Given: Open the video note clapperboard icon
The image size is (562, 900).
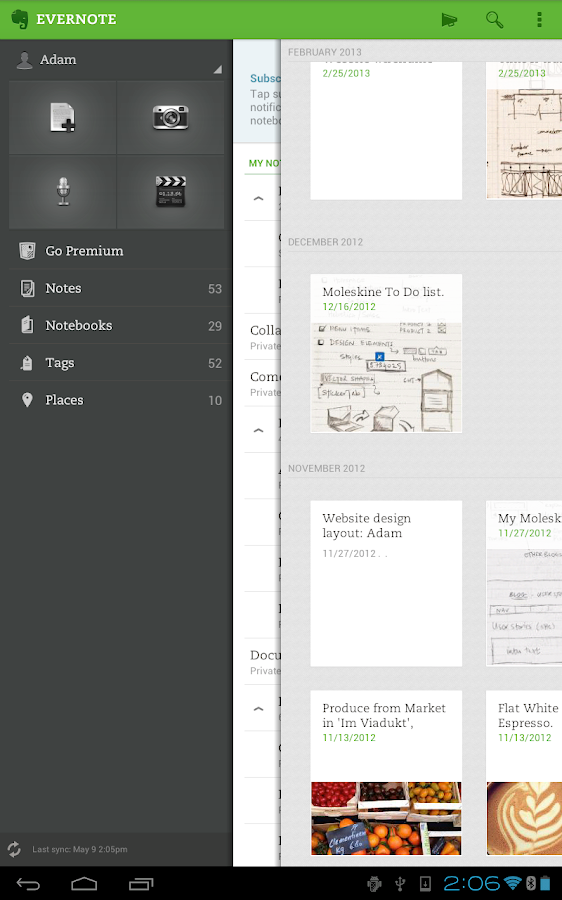Looking at the screenshot, I should 170,192.
